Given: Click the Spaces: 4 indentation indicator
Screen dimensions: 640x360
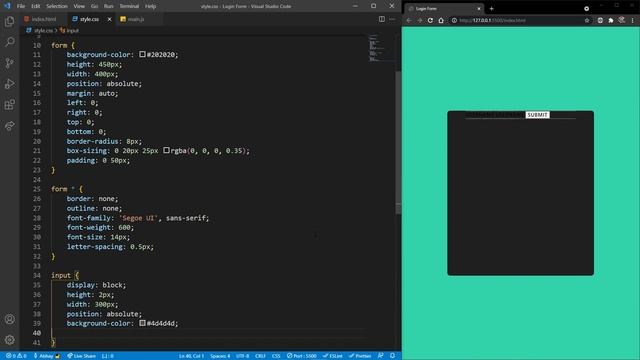Looking at the screenshot, I should (x=220, y=356).
